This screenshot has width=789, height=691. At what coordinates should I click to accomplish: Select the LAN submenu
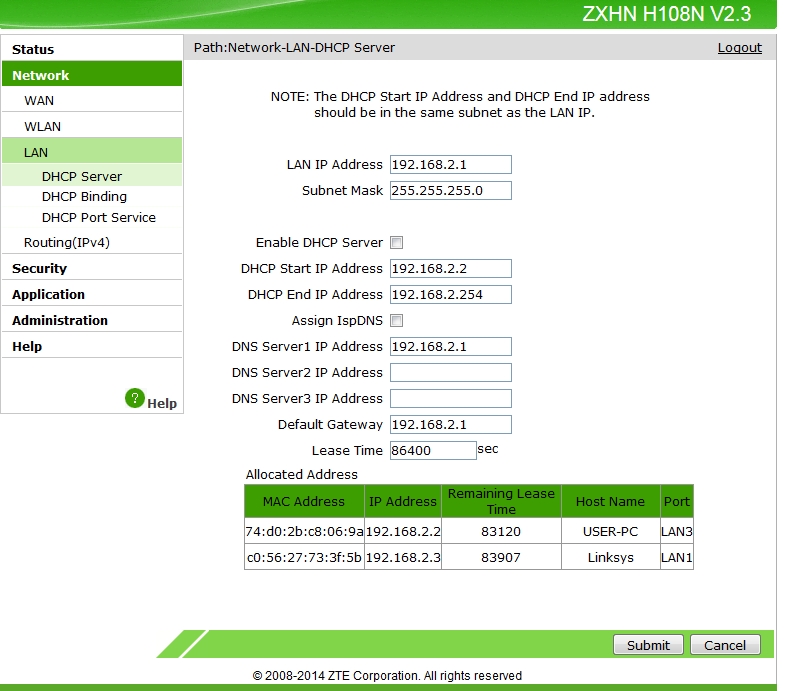tap(92, 152)
